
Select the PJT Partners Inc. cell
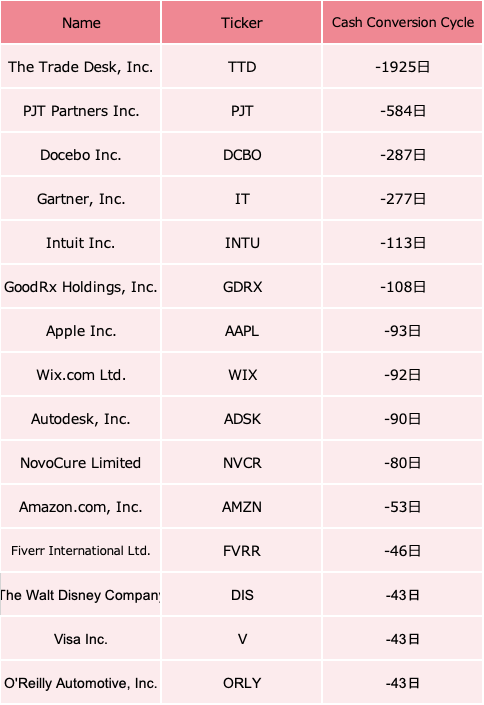tap(81, 111)
